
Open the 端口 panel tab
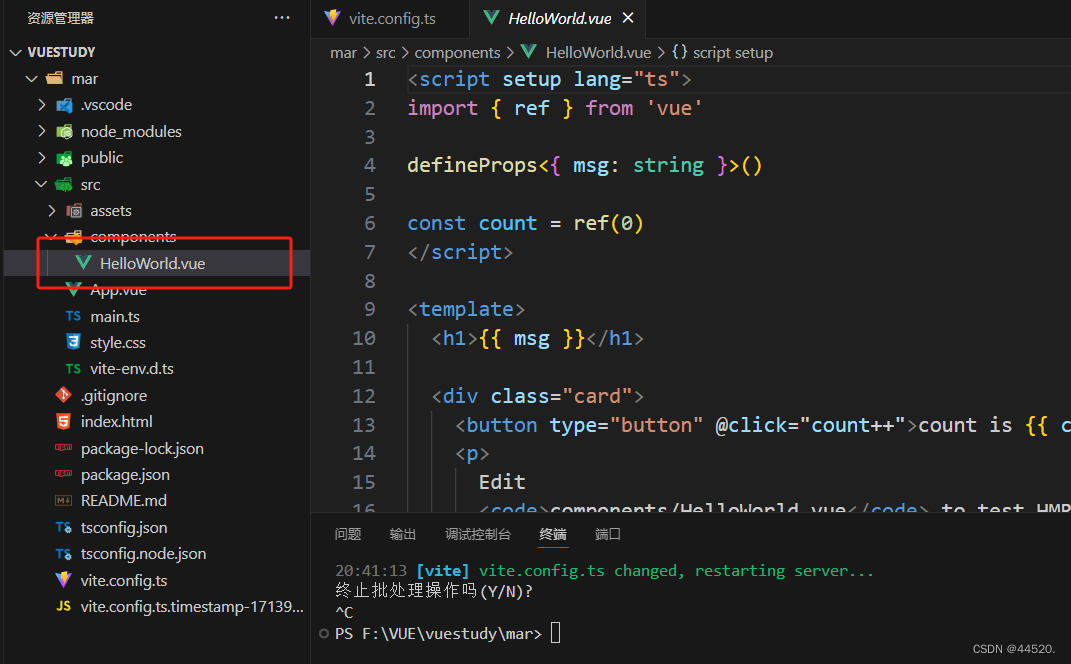coord(607,533)
